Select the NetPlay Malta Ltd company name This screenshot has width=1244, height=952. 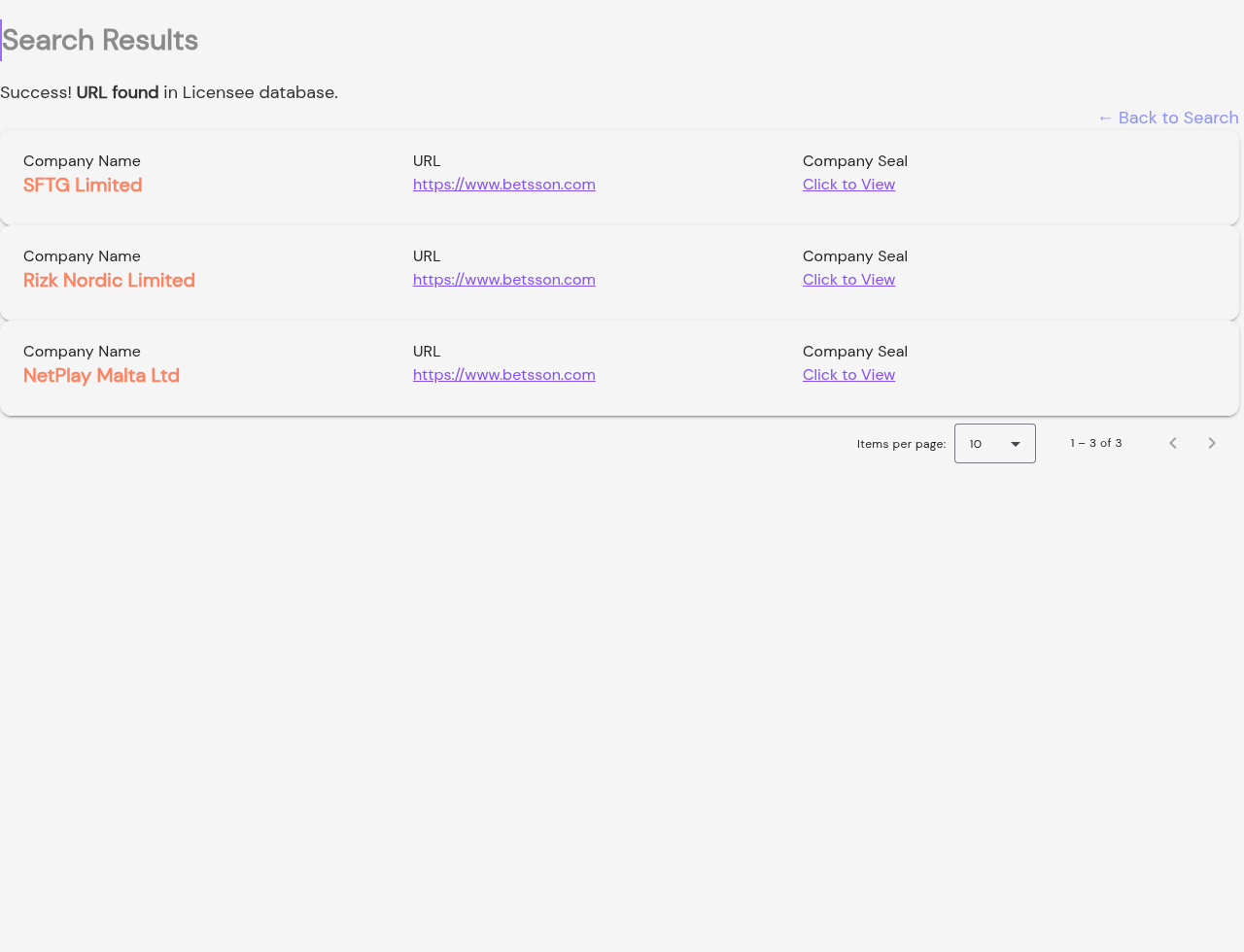tap(101, 375)
